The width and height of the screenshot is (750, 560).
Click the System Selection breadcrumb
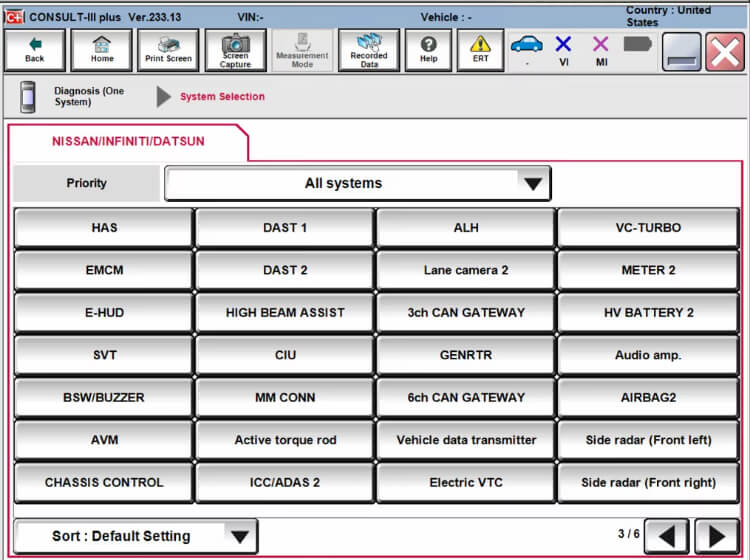point(222,97)
